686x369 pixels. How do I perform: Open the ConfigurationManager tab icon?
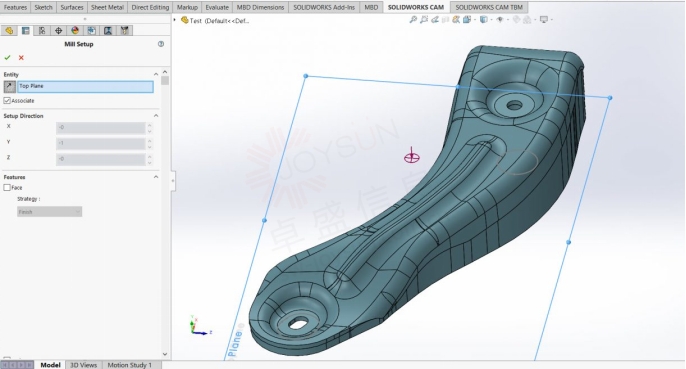pyautogui.click(x=42, y=30)
